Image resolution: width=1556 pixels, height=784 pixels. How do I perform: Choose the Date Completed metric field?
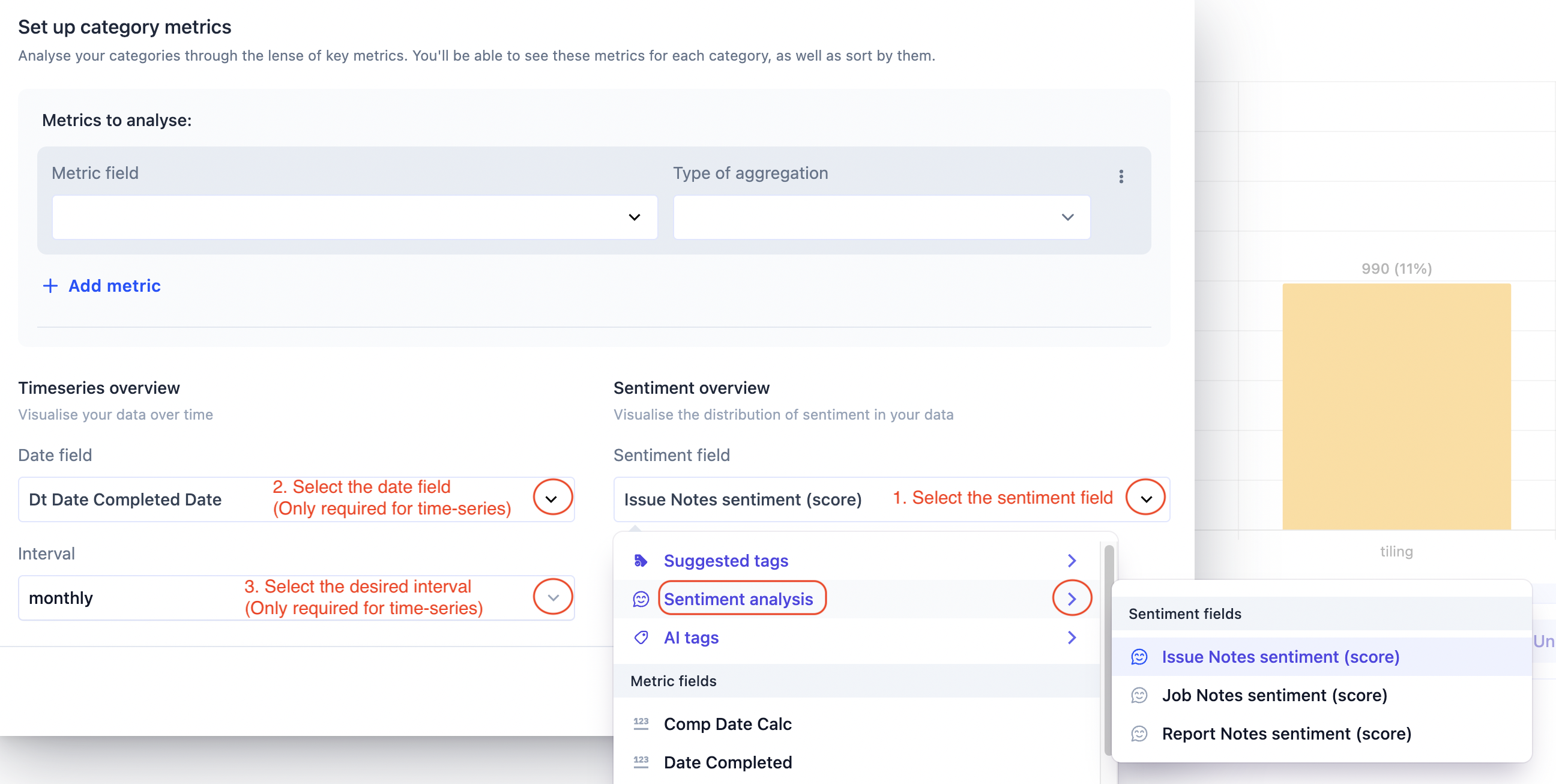pyautogui.click(x=727, y=762)
